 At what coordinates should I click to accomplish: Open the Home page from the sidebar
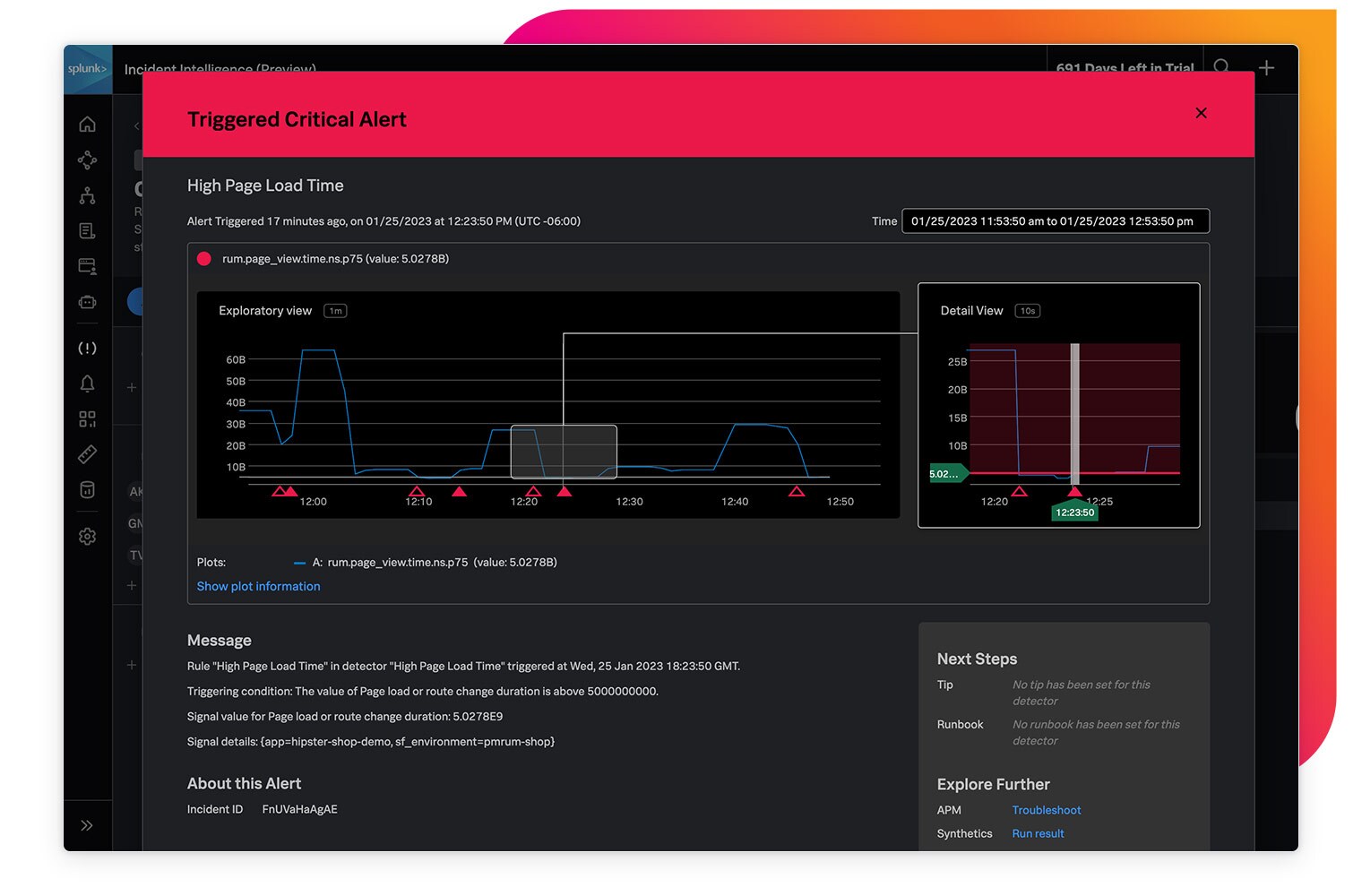(x=87, y=124)
